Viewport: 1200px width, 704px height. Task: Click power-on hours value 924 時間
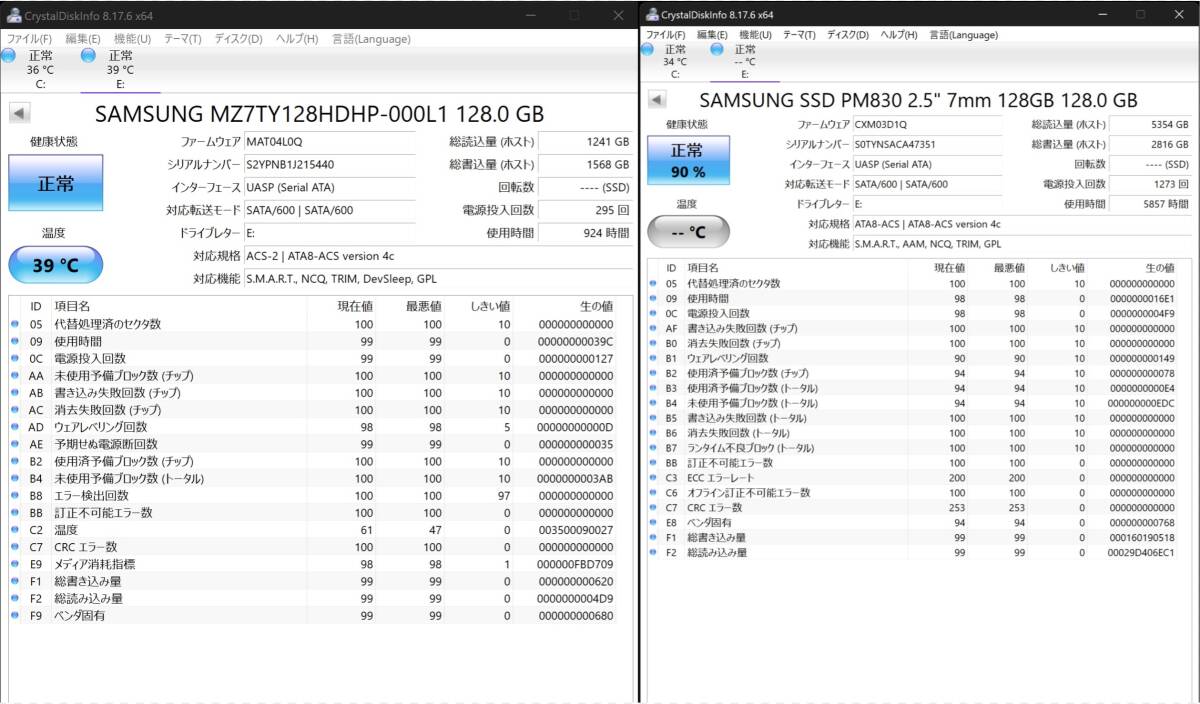[585, 232]
